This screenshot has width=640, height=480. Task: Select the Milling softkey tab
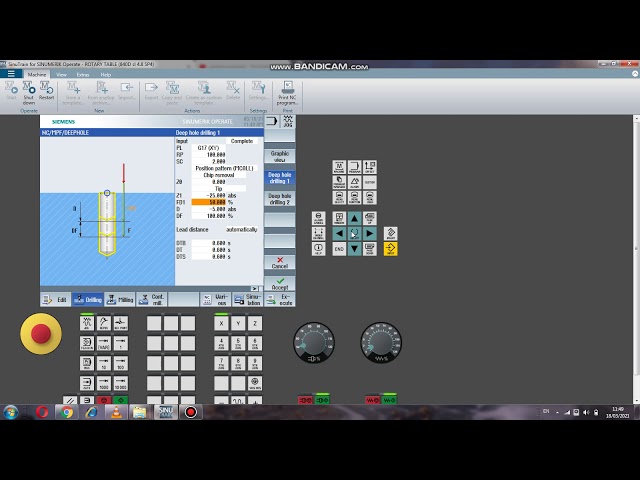click(120, 300)
